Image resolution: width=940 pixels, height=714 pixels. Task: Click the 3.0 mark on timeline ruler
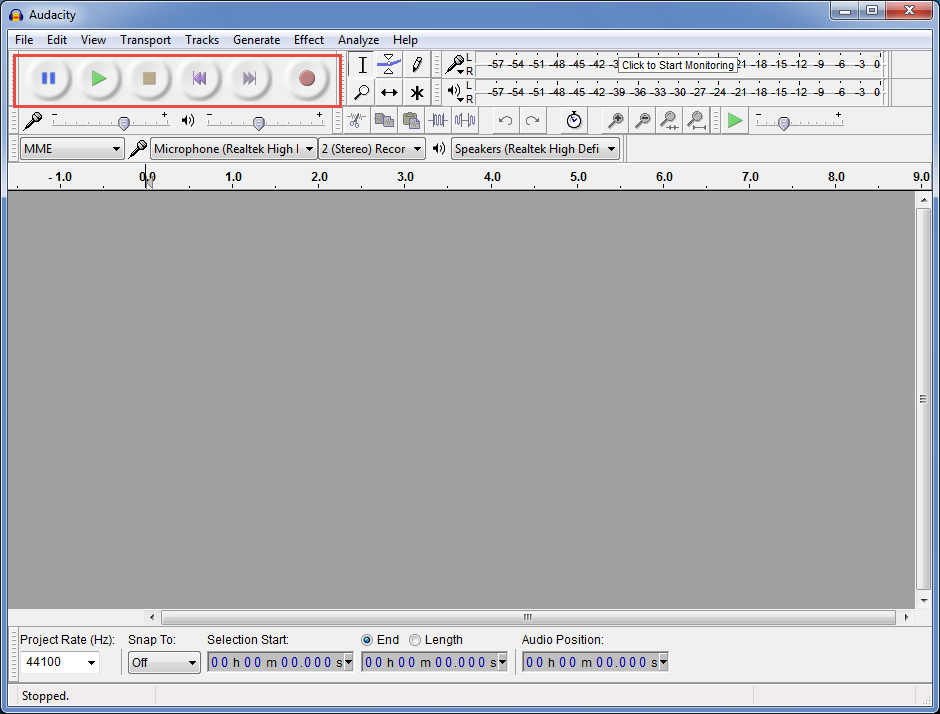[405, 177]
